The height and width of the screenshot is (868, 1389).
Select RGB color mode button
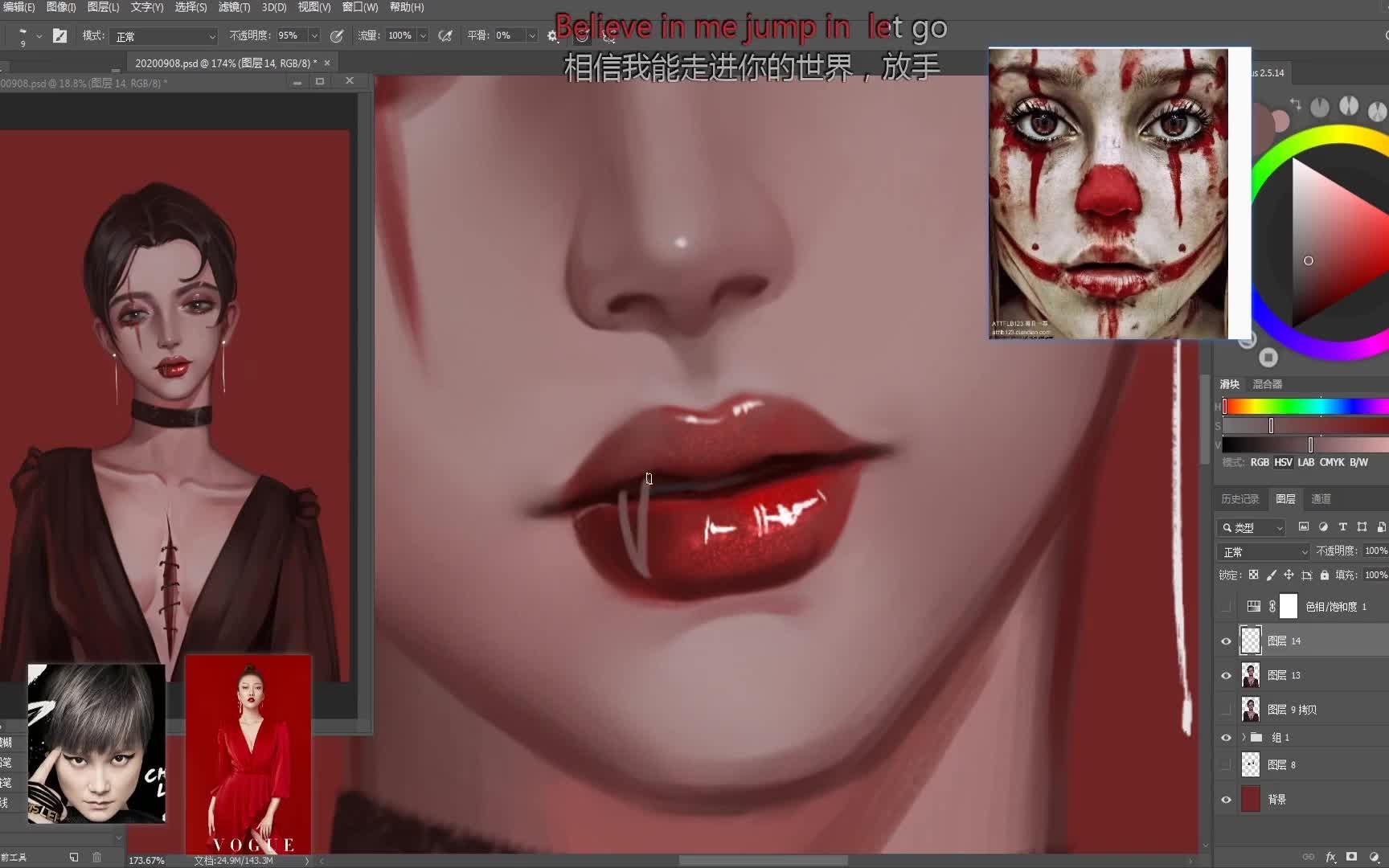pos(1260,462)
